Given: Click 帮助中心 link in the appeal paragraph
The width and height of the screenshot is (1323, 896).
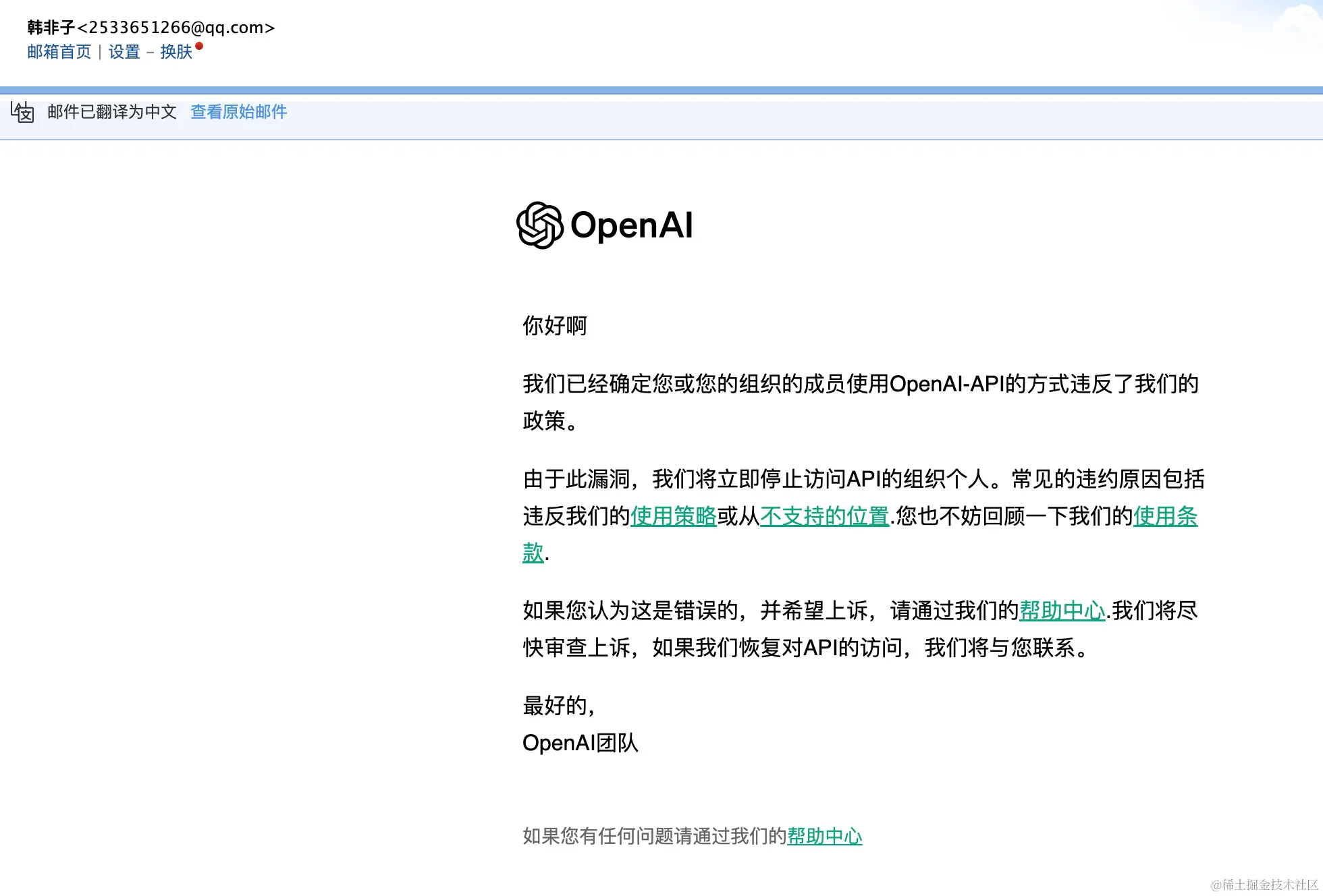Looking at the screenshot, I should pyautogui.click(x=1062, y=611).
